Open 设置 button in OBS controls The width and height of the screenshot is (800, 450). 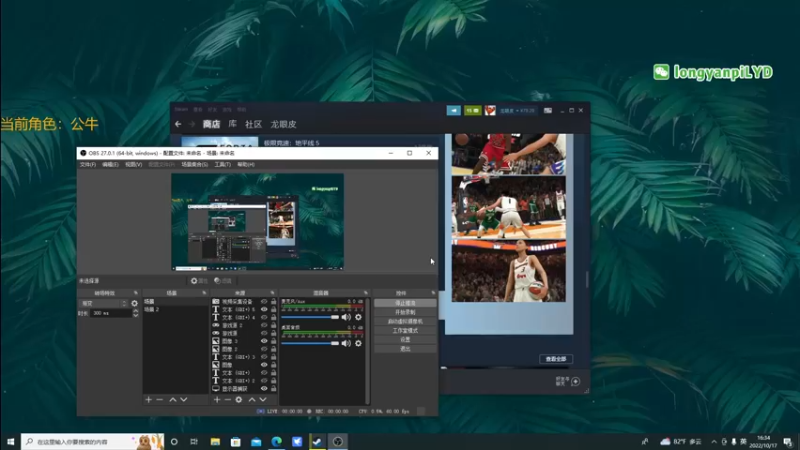[x=405, y=340]
